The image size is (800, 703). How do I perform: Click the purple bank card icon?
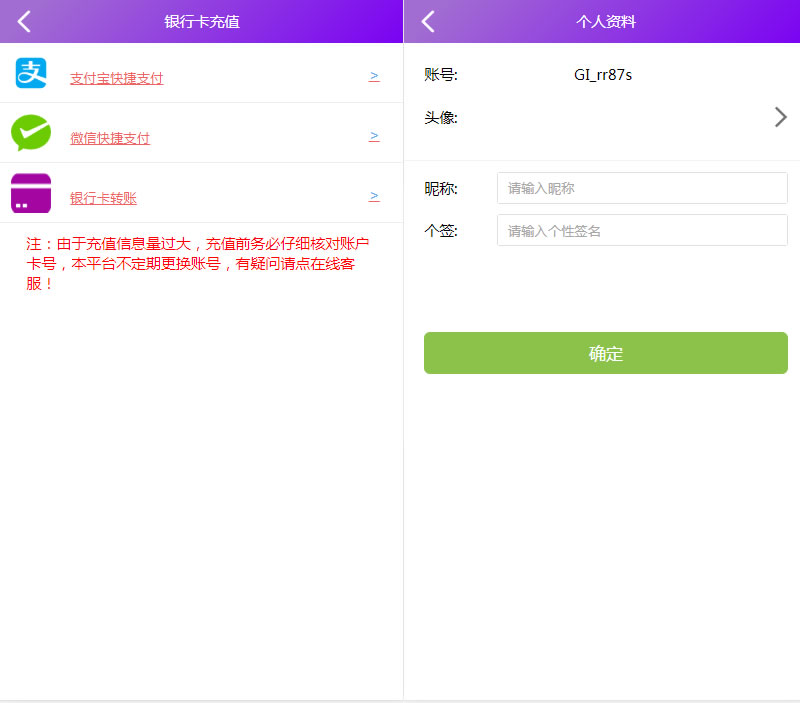[x=31, y=193]
